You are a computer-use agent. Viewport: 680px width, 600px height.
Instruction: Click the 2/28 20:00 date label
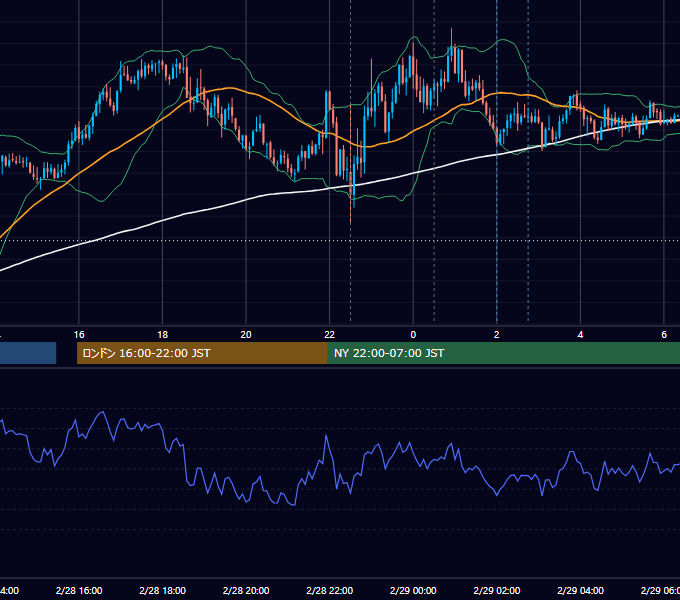(x=246, y=590)
